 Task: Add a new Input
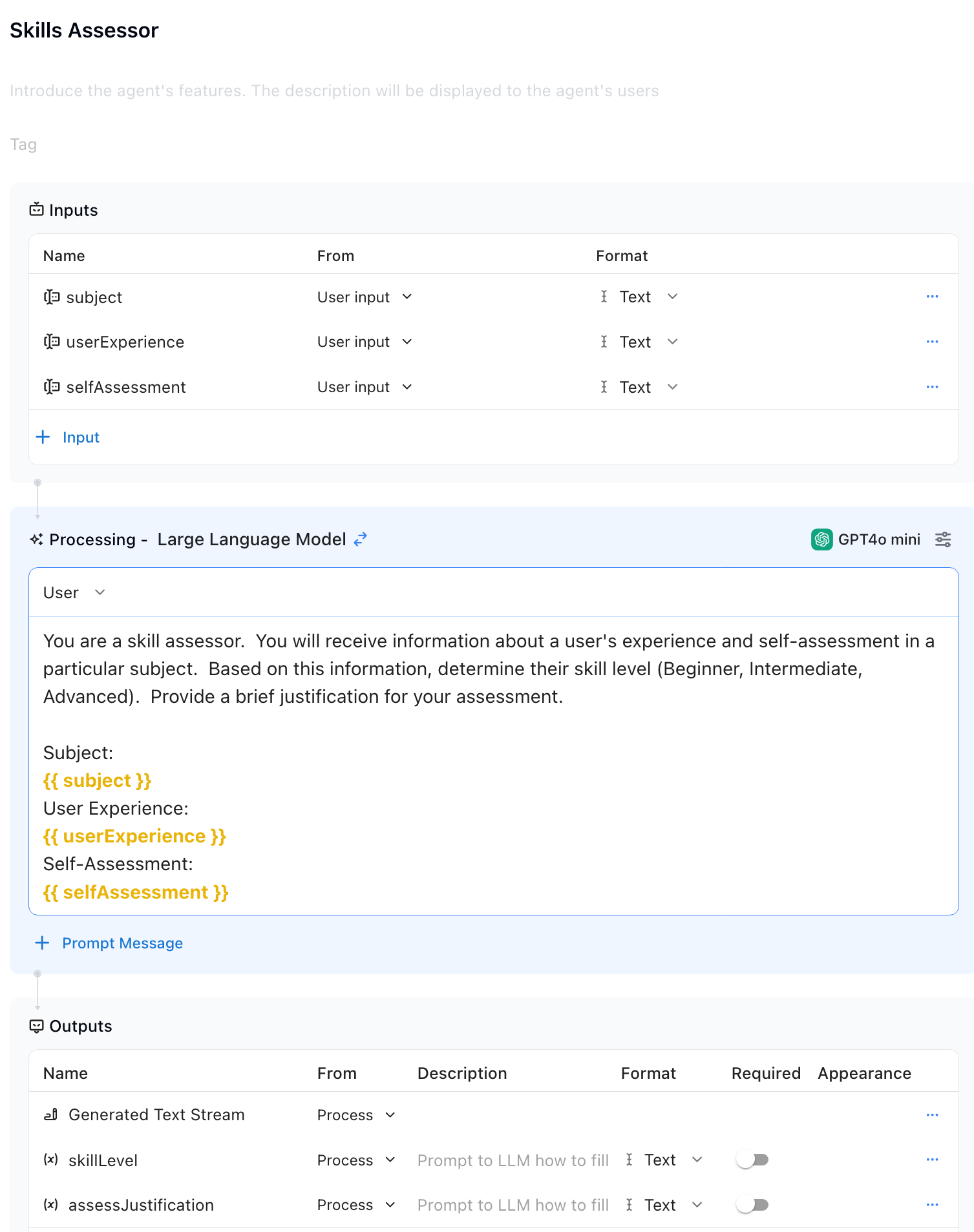tap(68, 437)
